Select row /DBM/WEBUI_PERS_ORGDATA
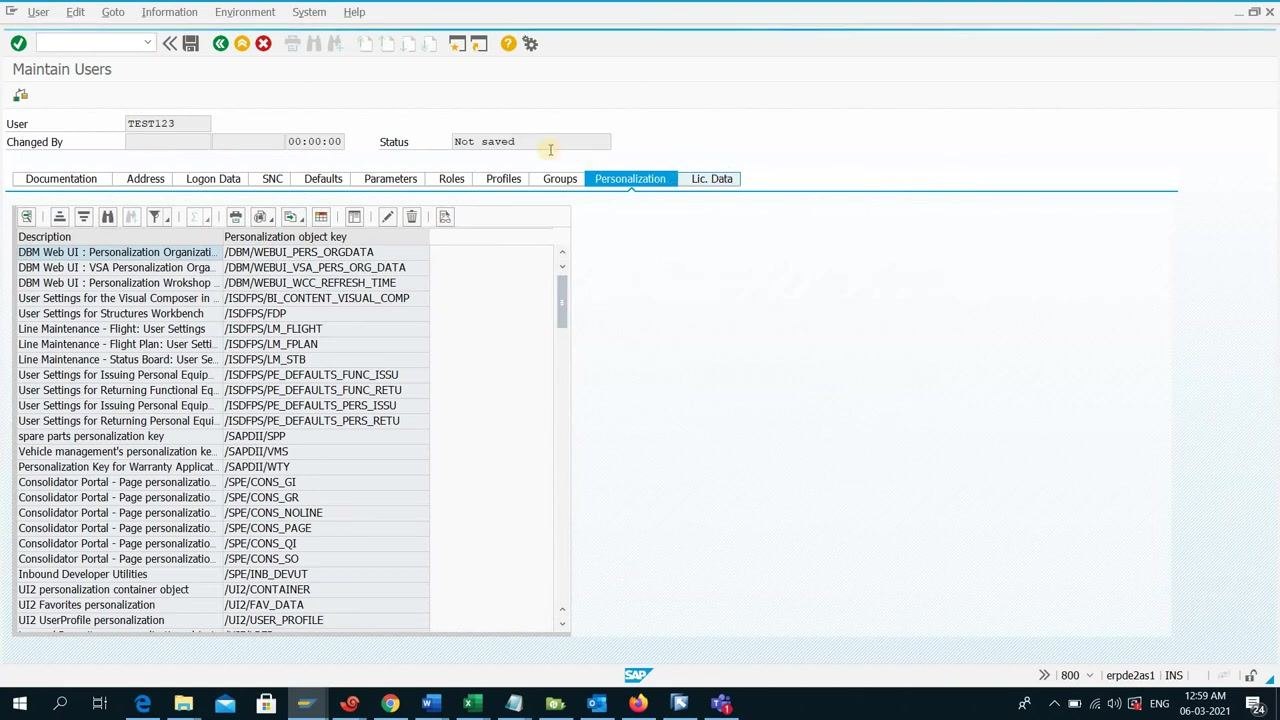This screenshot has width=1280, height=720. (x=222, y=252)
